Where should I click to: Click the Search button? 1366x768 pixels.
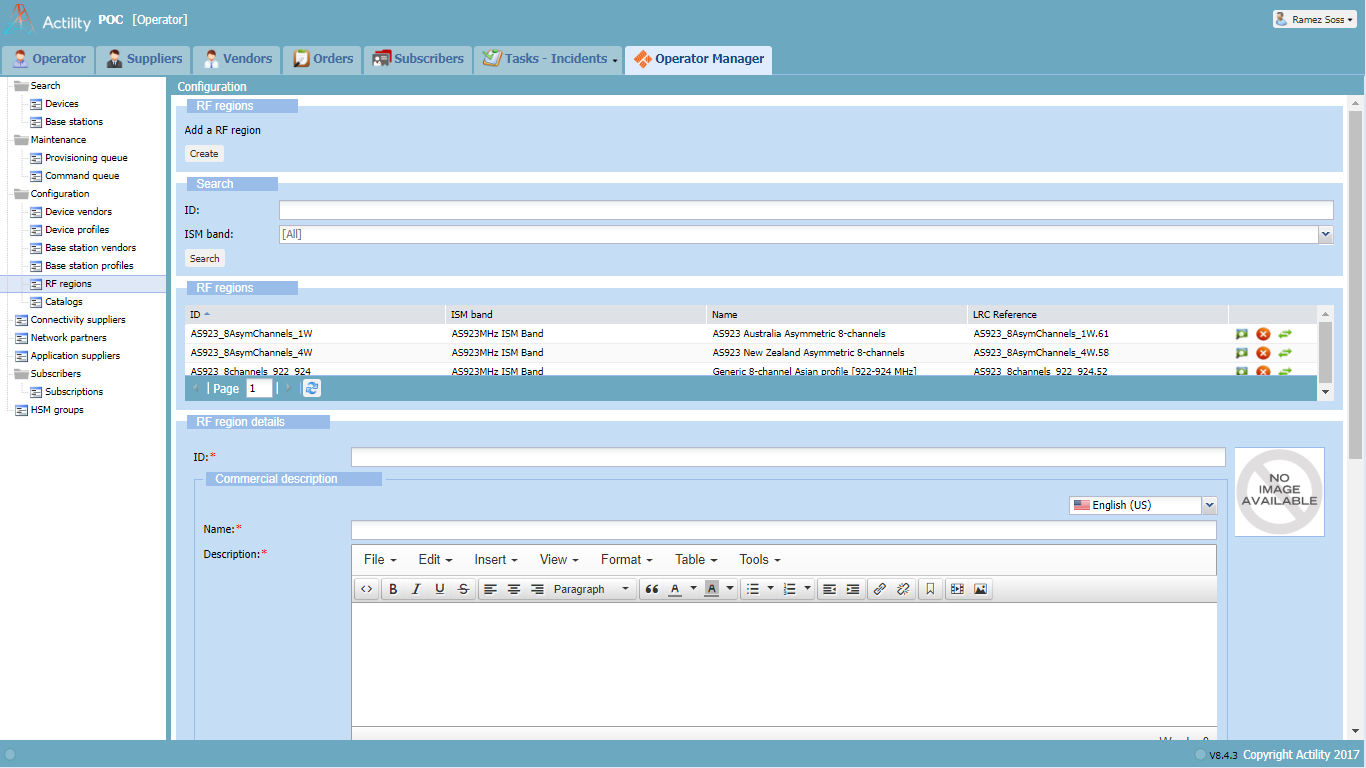pyautogui.click(x=205, y=258)
